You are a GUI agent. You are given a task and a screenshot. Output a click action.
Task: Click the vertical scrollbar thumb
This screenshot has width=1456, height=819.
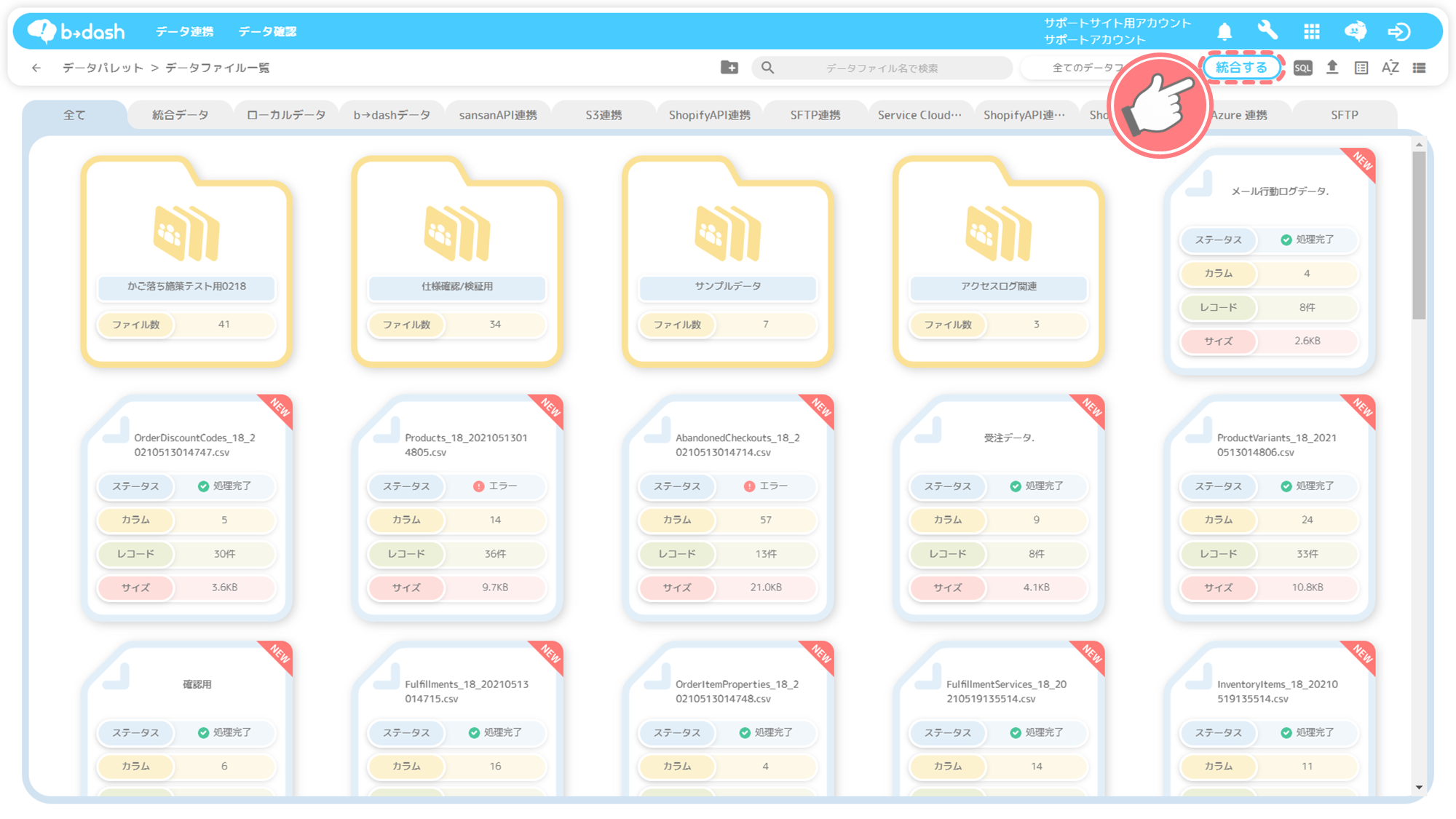point(1419,235)
